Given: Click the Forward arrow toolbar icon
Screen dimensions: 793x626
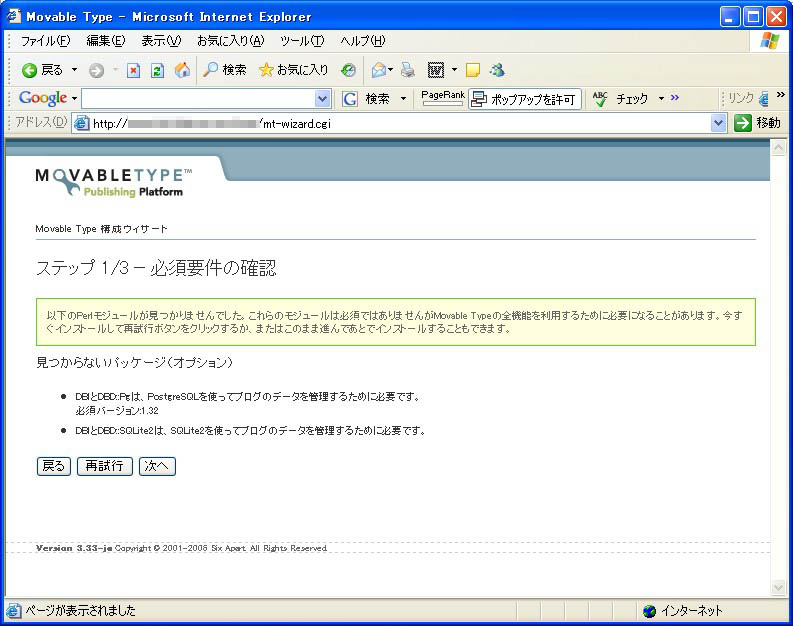Looking at the screenshot, I should [96, 70].
